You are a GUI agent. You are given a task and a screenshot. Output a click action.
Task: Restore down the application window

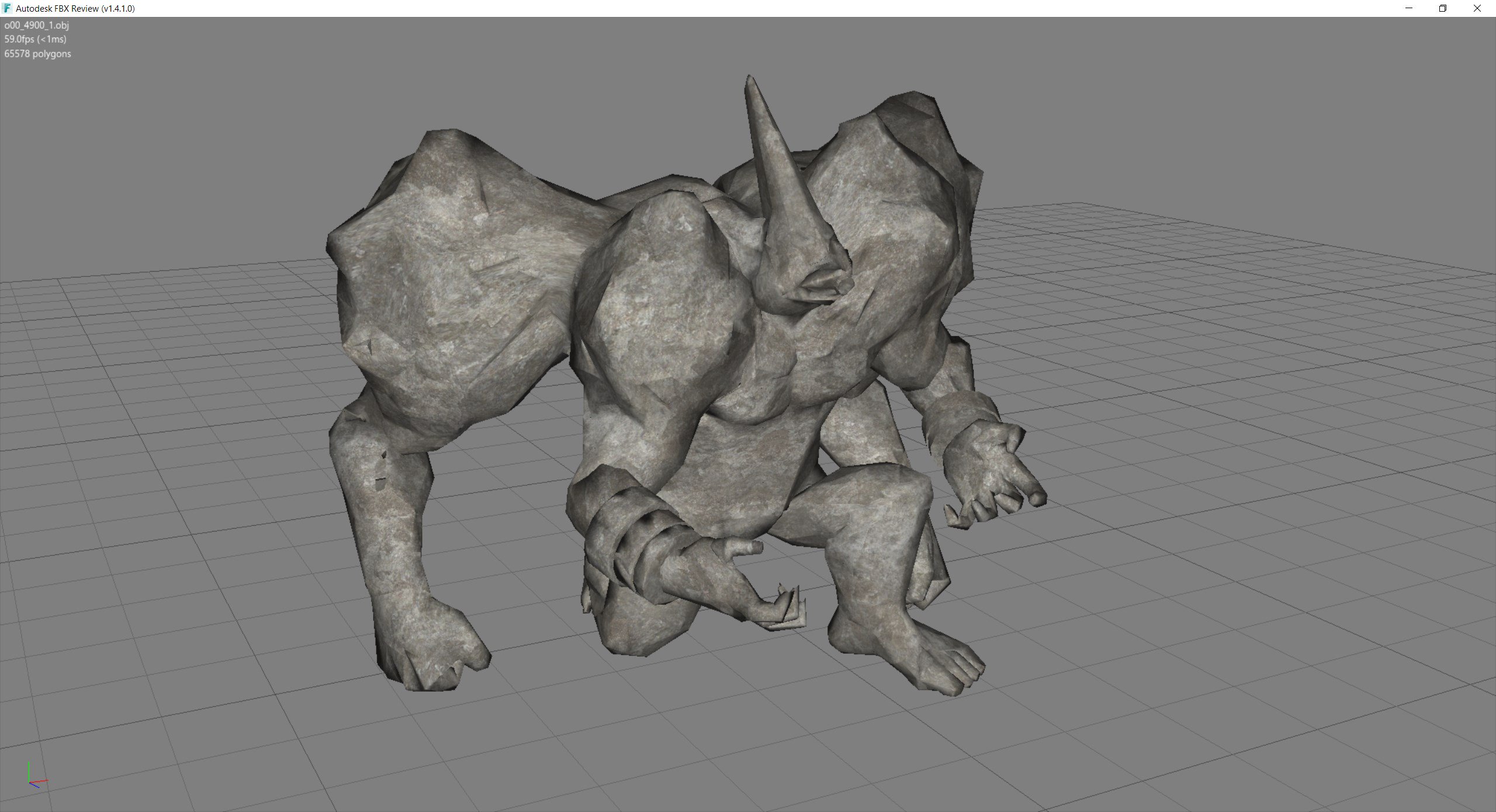click(x=1443, y=8)
